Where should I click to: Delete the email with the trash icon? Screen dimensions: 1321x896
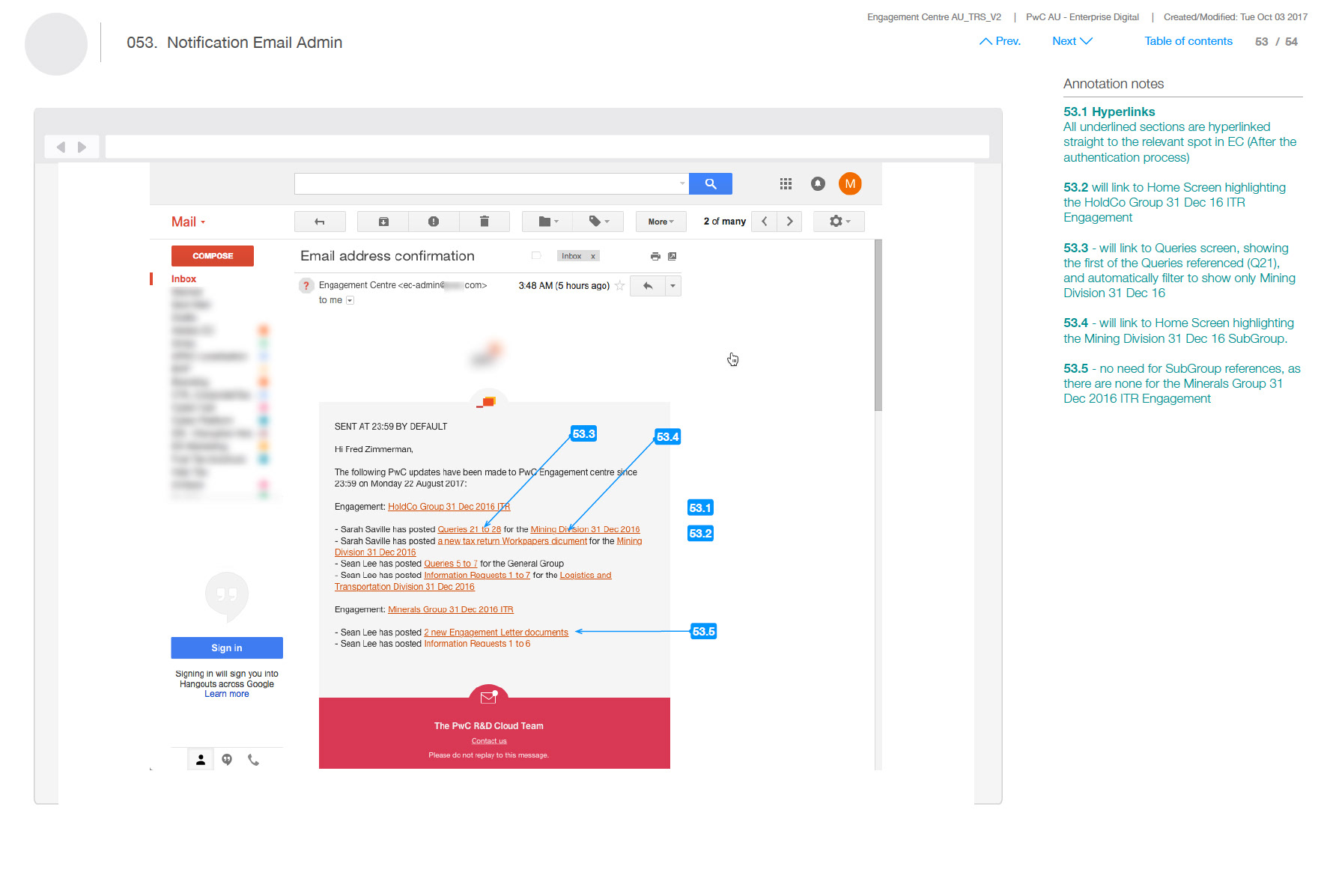pyautogui.click(x=485, y=222)
